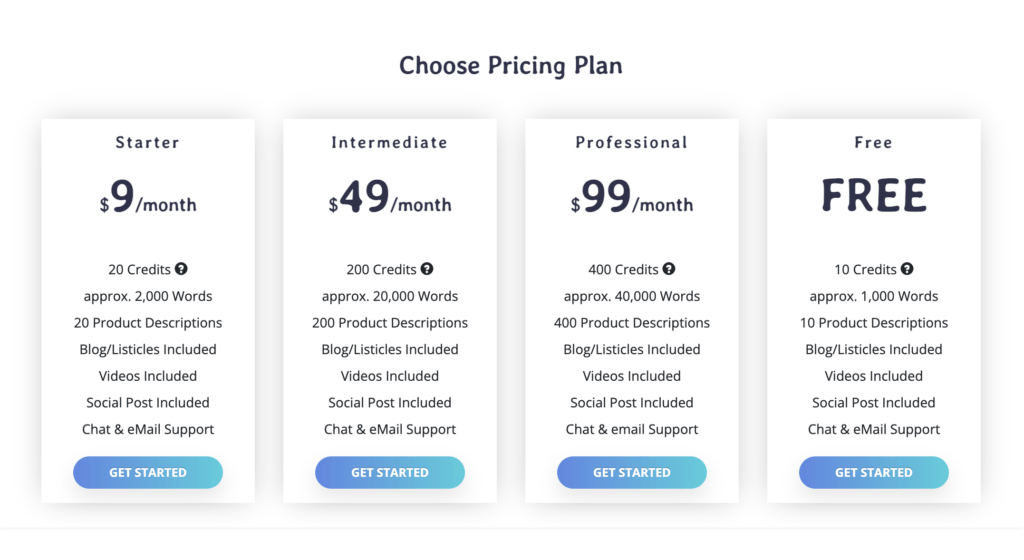The width and height of the screenshot is (1024, 560).
Task: Click '200 Product Descriptions' feature line
Action: pyautogui.click(x=390, y=323)
